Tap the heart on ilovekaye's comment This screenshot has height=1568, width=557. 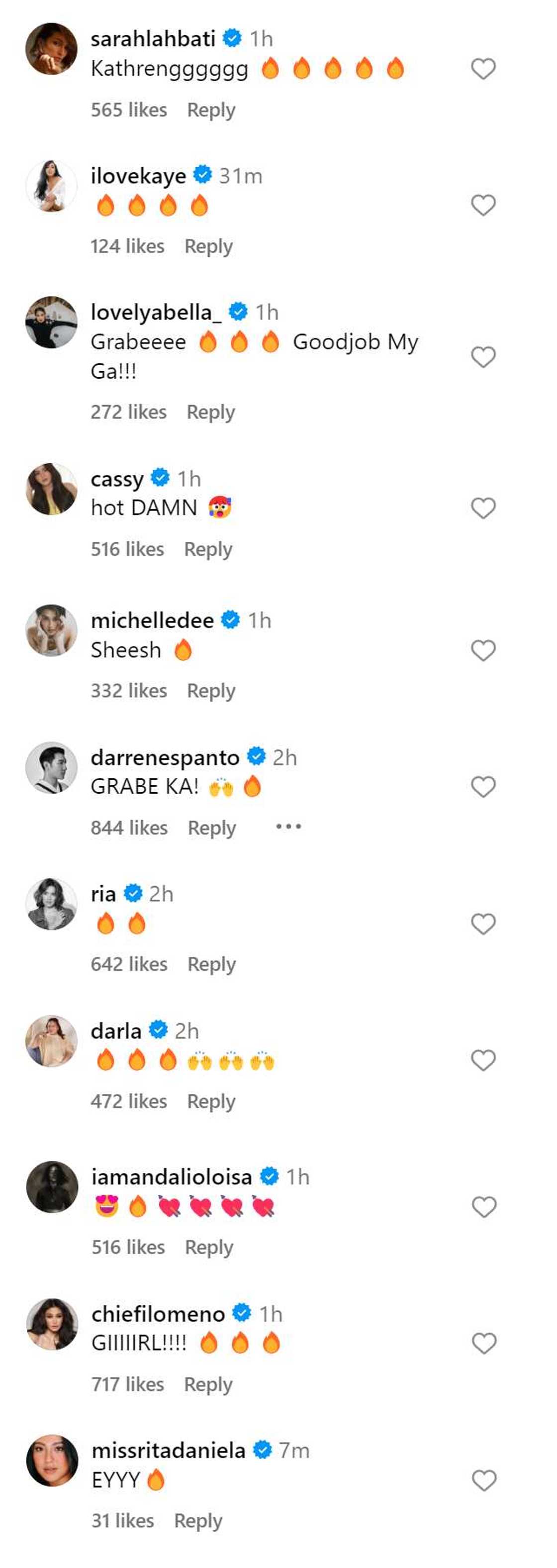click(x=483, y=205)
